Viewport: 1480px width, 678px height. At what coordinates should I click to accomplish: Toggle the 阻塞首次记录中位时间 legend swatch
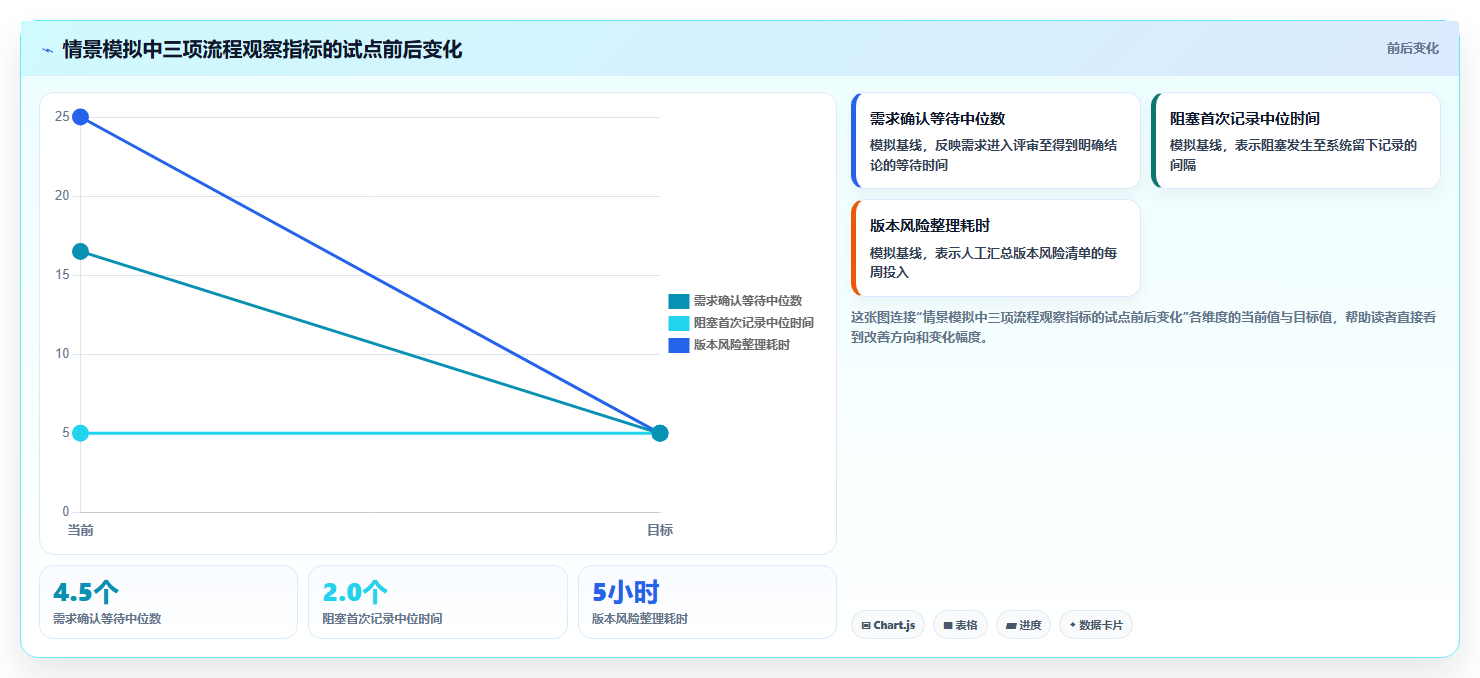click(x=679, y=323)
